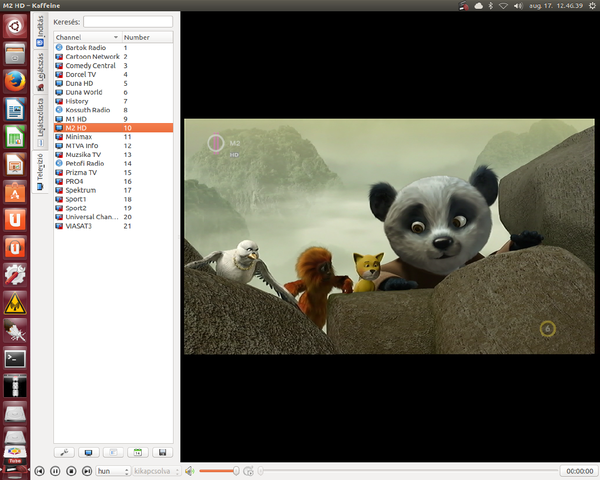Select the highlighted M2 HD row

pos(113,128)
